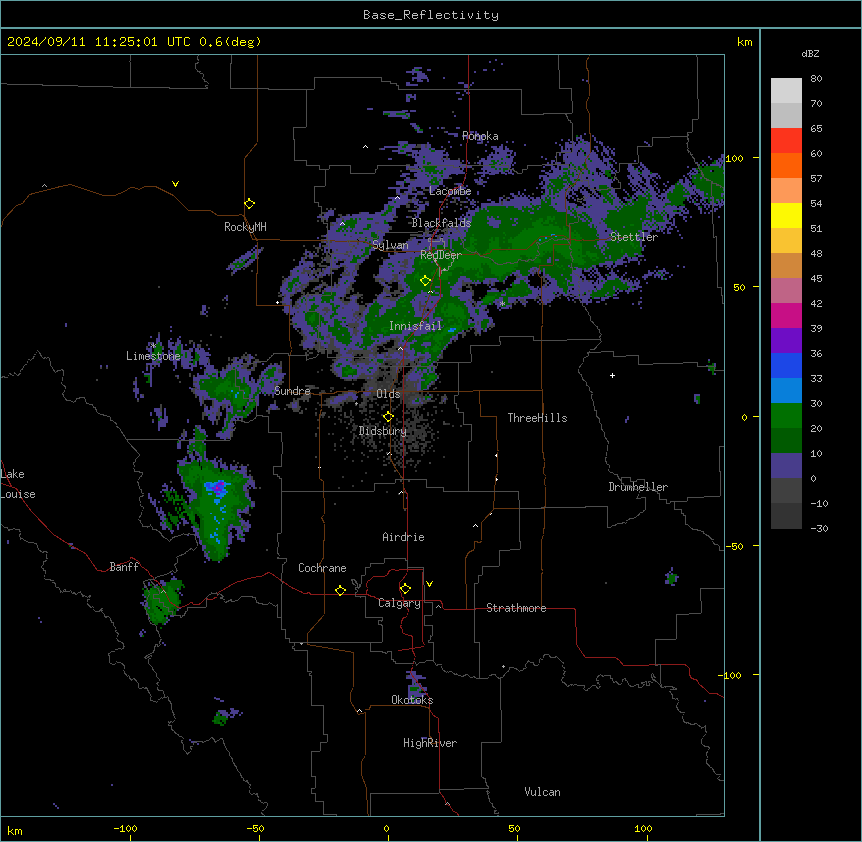The height and width of the screenshot is (842, 862).
Task: Click the yellow V marker beside Calgary
Action: tap(429, 584)
